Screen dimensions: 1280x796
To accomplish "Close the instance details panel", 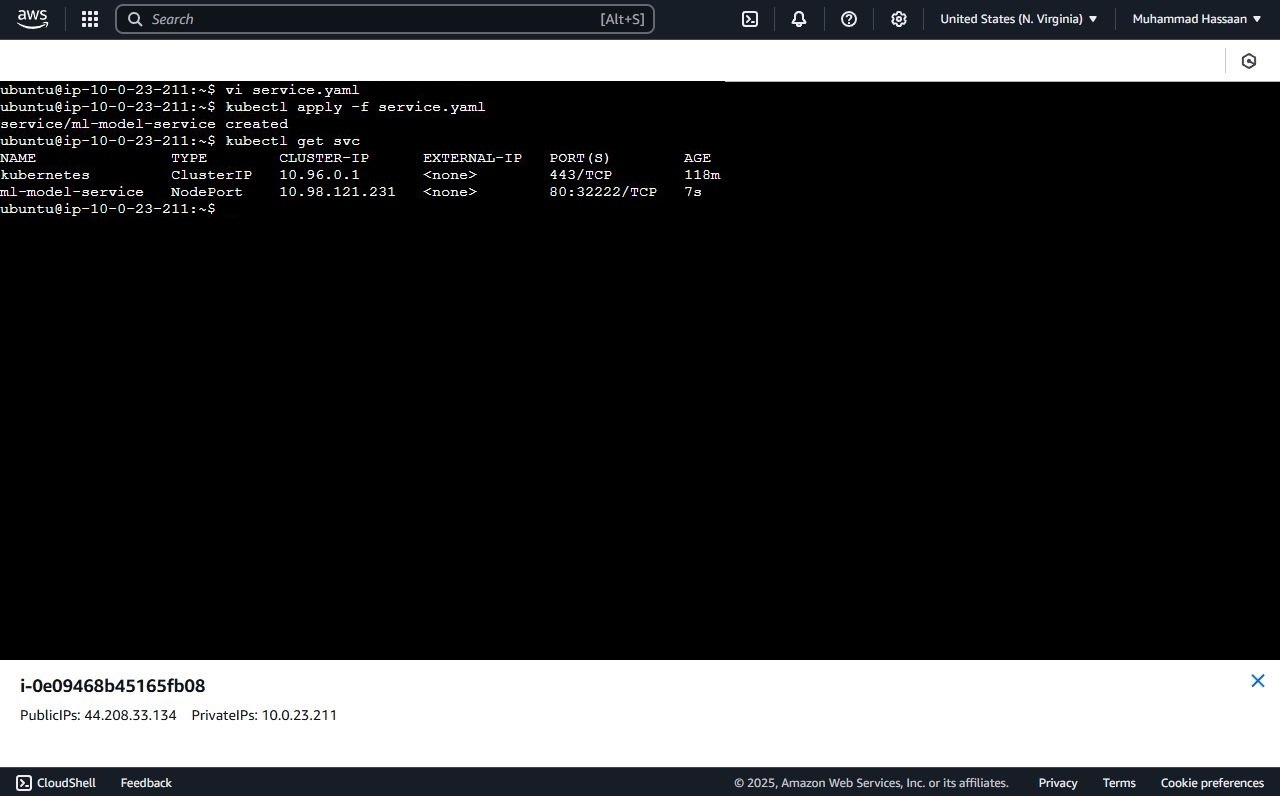I will pos(1258,681).
